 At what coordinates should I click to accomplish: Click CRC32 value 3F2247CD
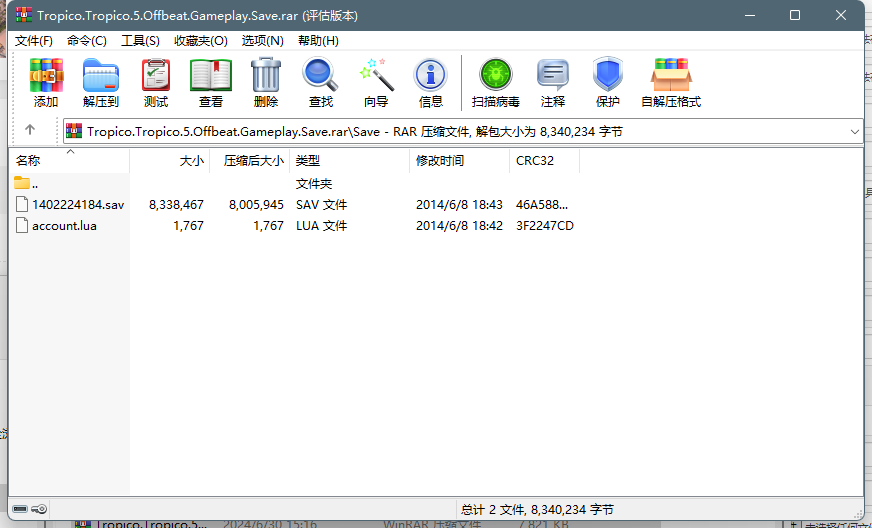point(544,226)
